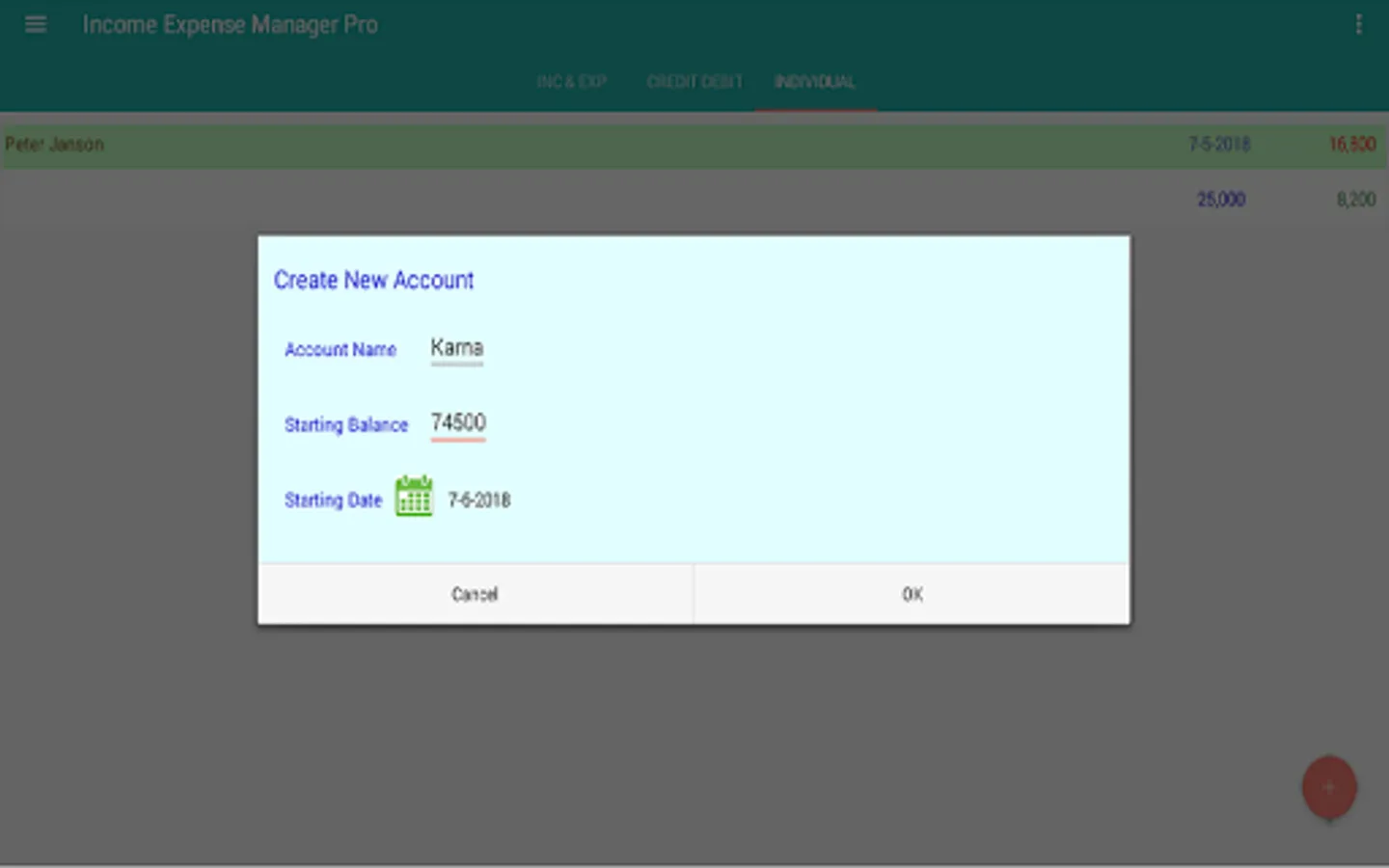Select the date text 7-5-2018 in dialog
The height and width of the screenshot is (868, 1389).
479,499
